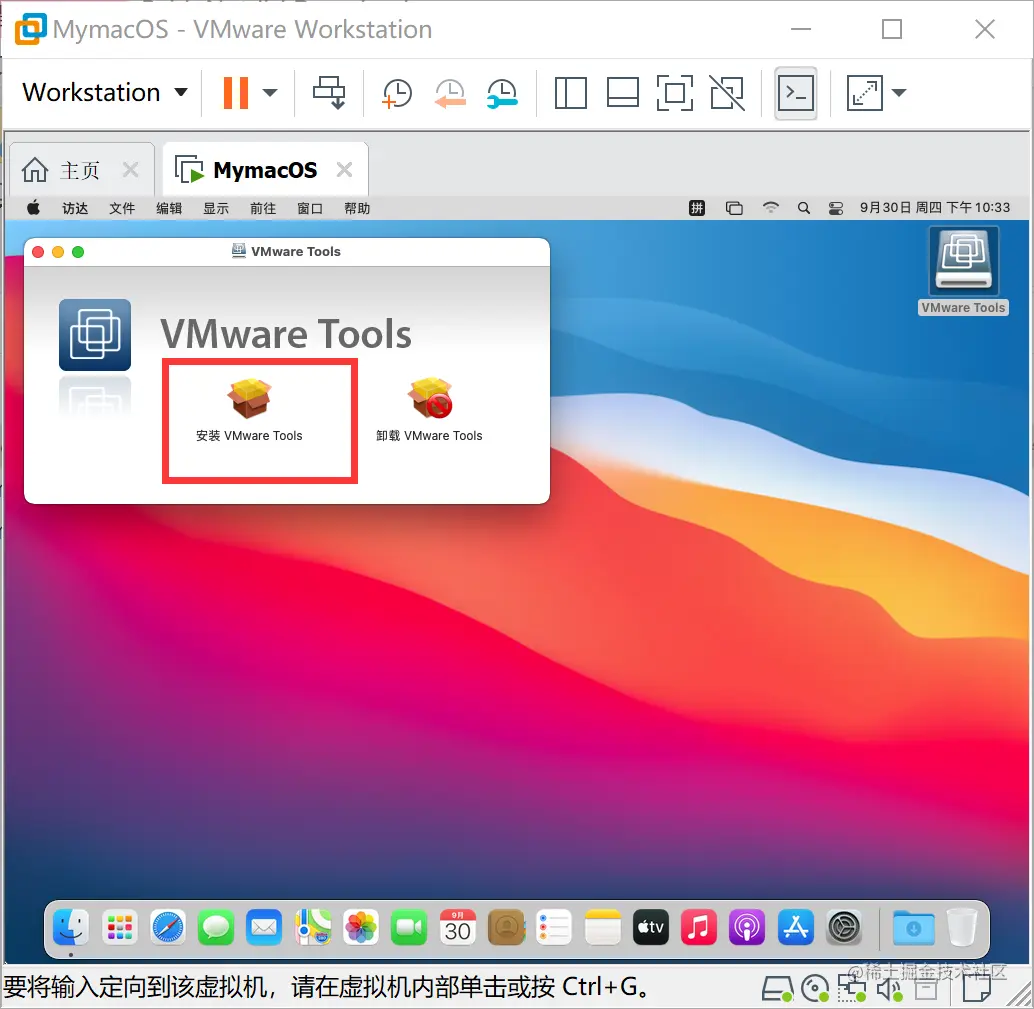Image resolution: width=1034 pixels, height=1009 pixels.
Task: Open the Wi-Fi status menu
Action: (x=770, y=208)
